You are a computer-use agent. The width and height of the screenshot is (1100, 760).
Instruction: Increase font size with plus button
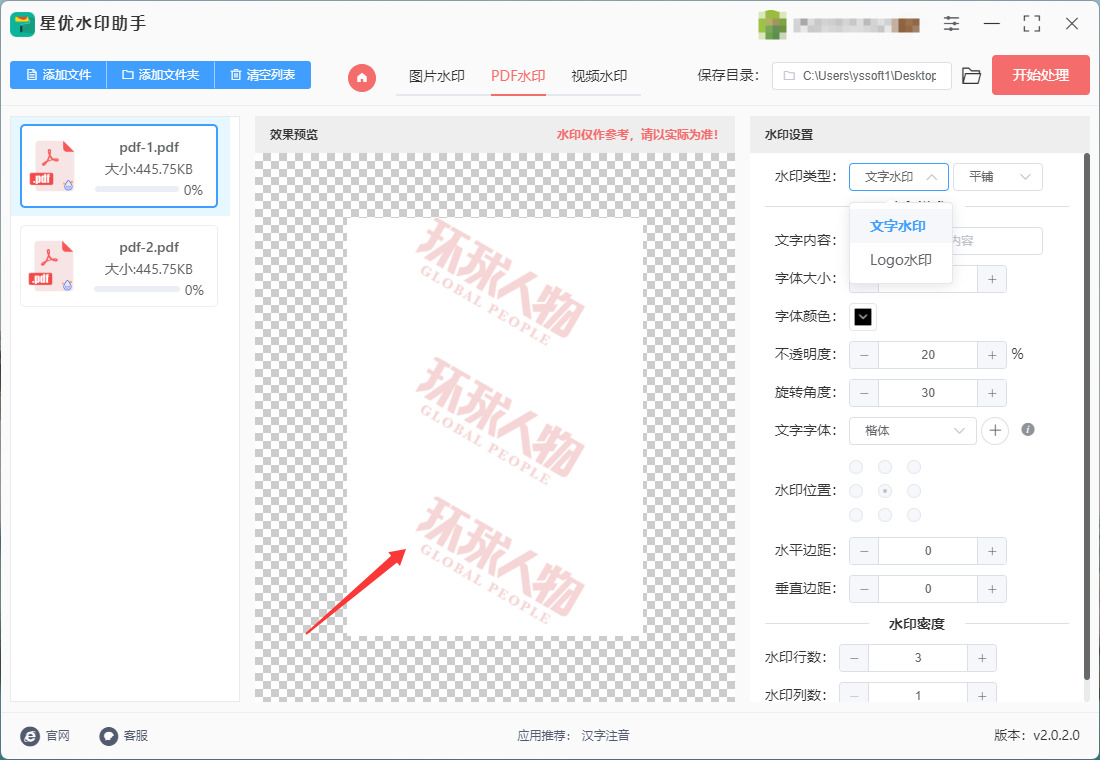992,279
